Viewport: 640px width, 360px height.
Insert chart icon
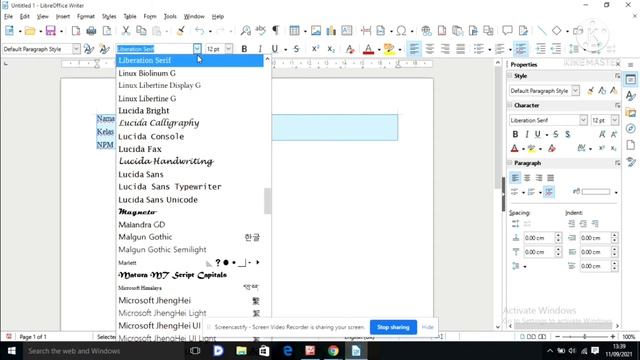pos(331,31)
